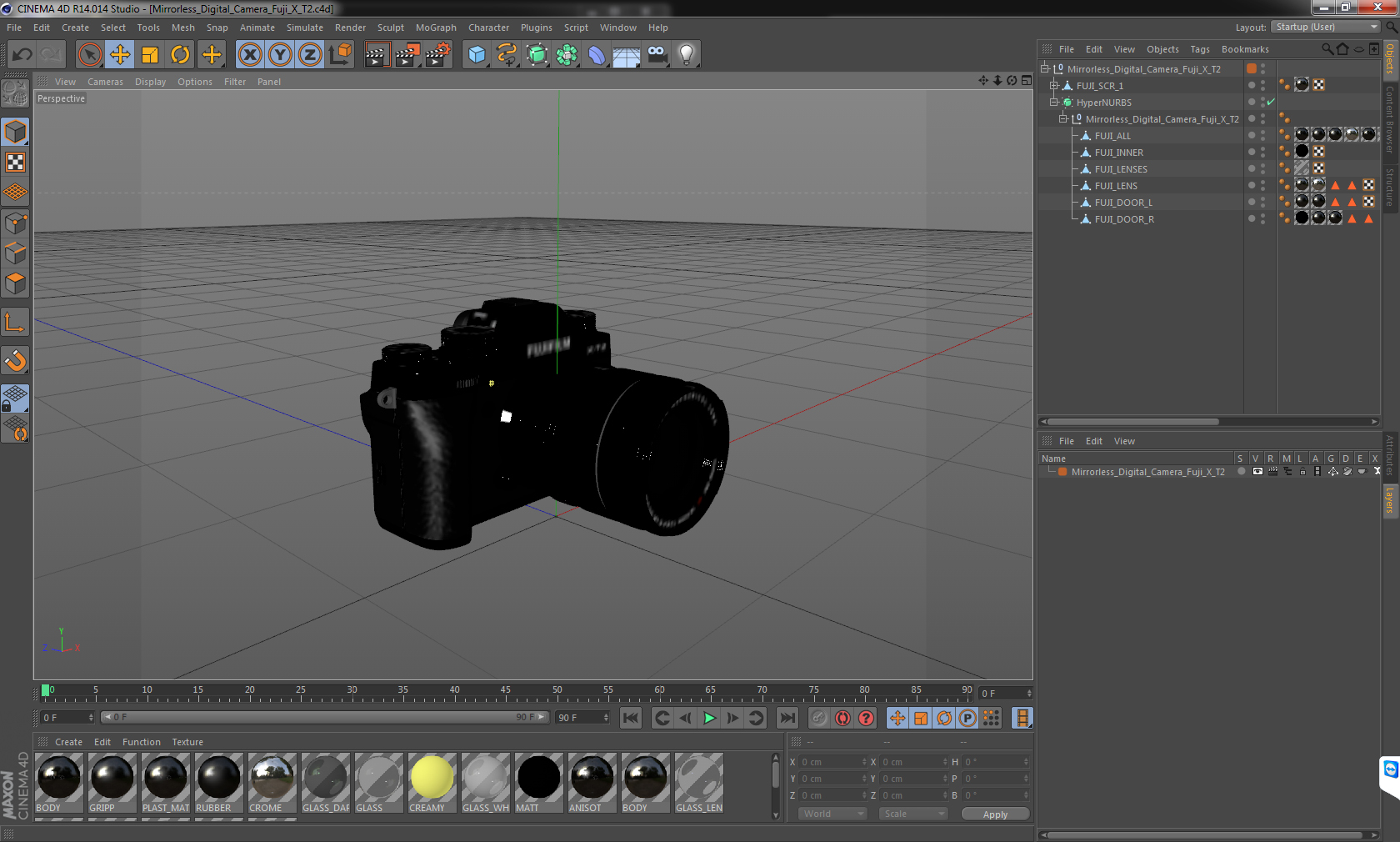Select the CREAMY yellow material
The image size is (1400, 842).
432,782
